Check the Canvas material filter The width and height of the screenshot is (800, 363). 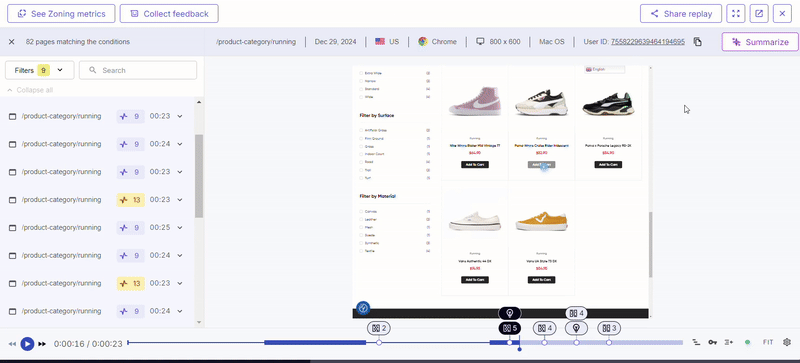362,211
